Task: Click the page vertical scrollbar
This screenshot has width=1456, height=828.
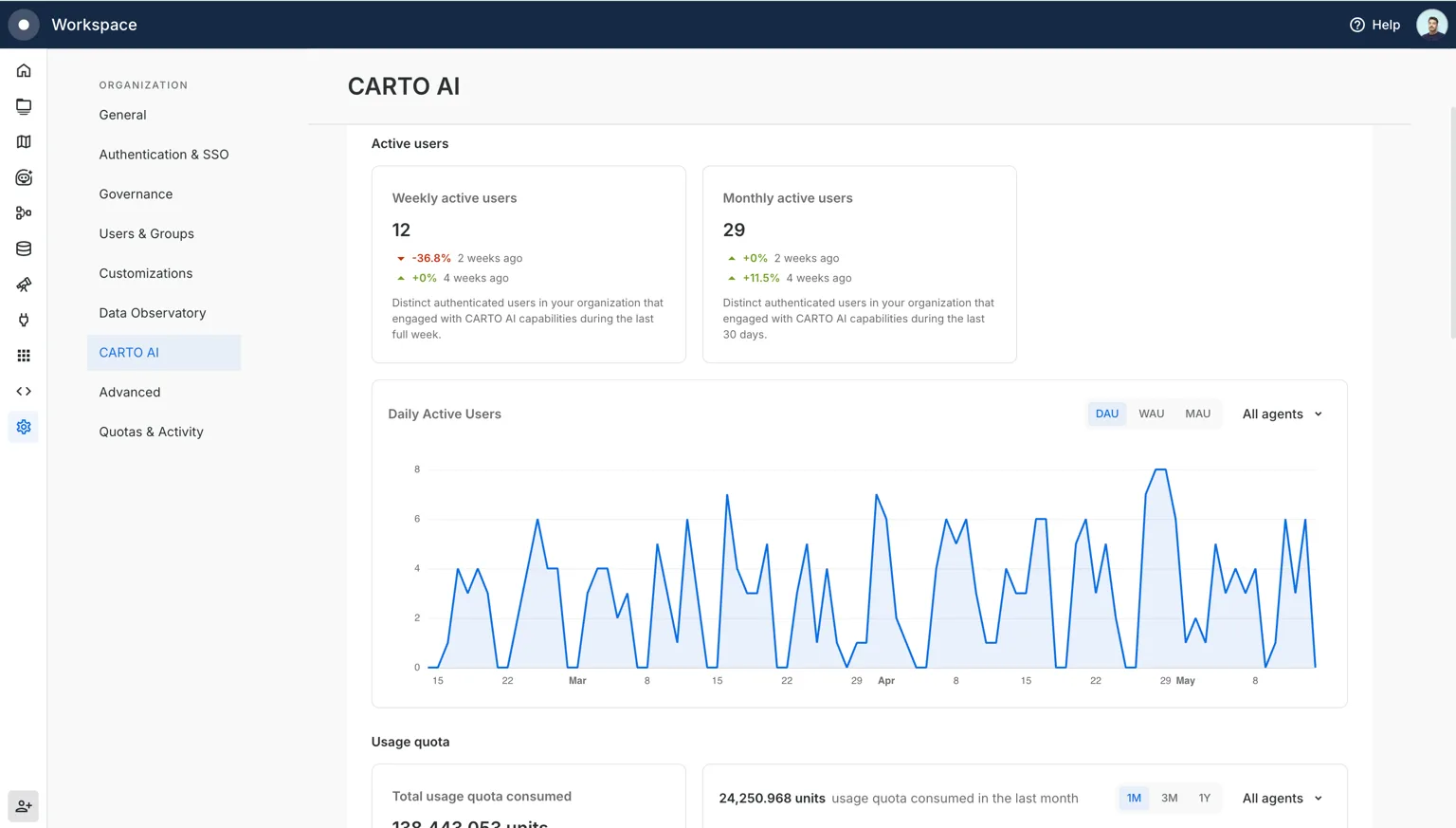Action: [x=1451, y=223]
